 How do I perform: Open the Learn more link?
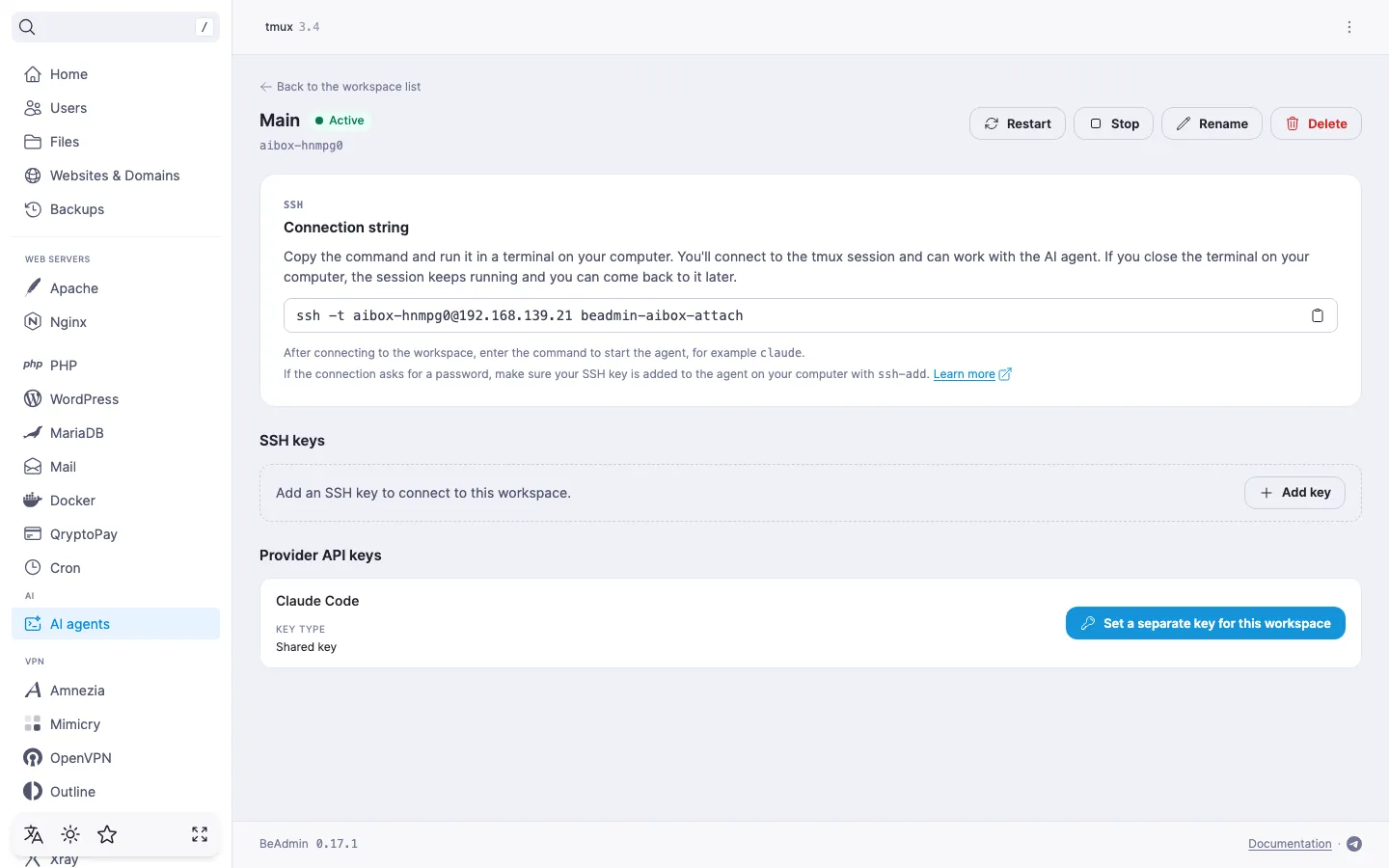972,374
